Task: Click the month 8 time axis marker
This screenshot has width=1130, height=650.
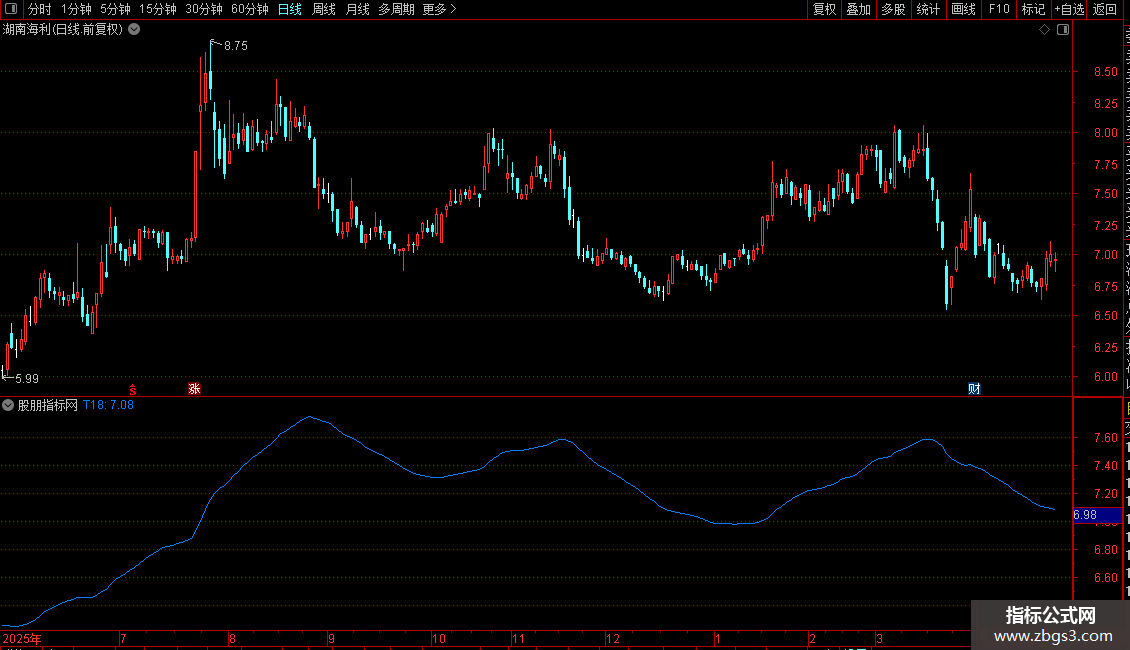Action: pos(232,638)
